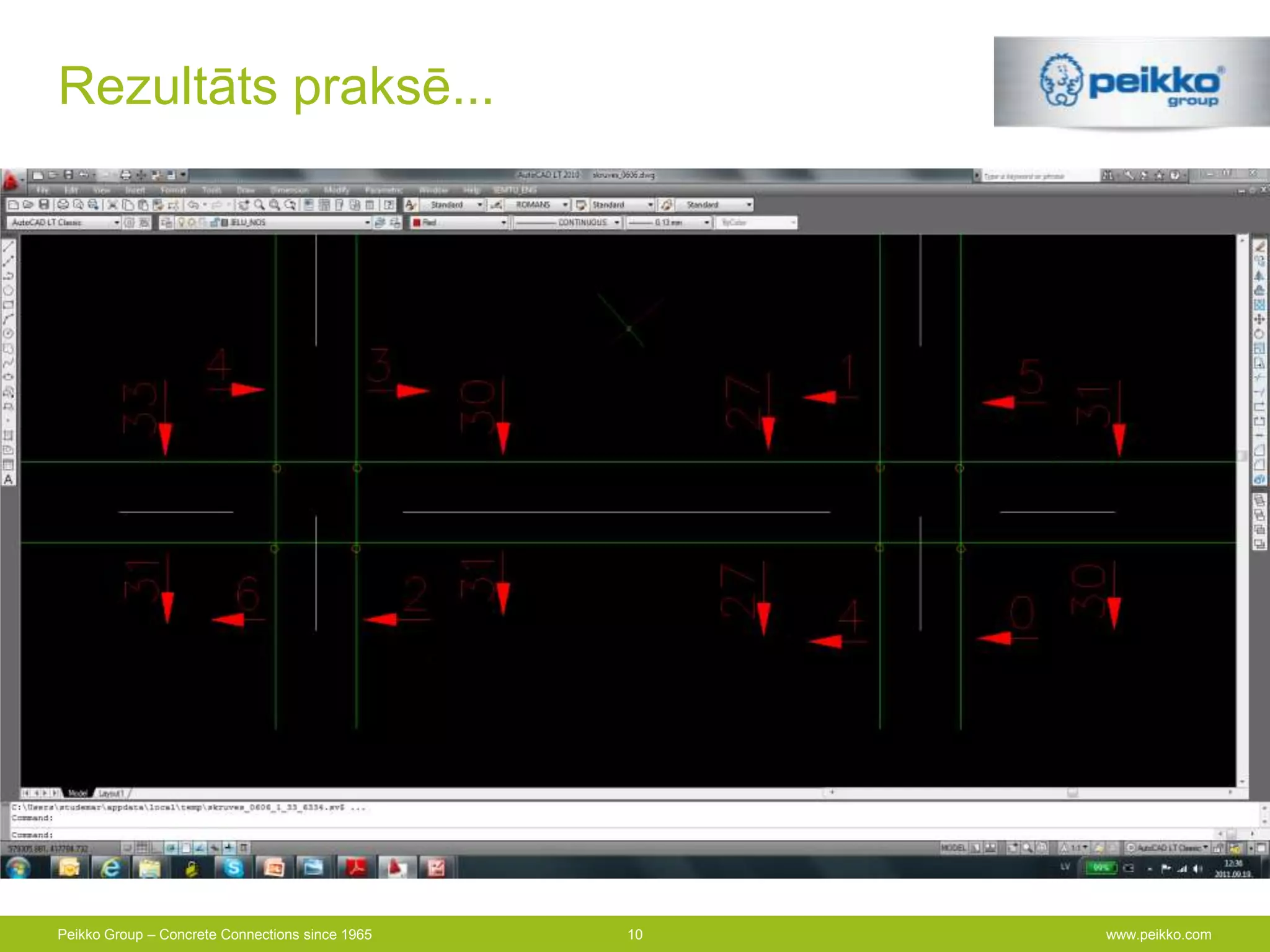Click the Plot (print) icon in the toolbar

pyautogui.click(x=63, y=205)
